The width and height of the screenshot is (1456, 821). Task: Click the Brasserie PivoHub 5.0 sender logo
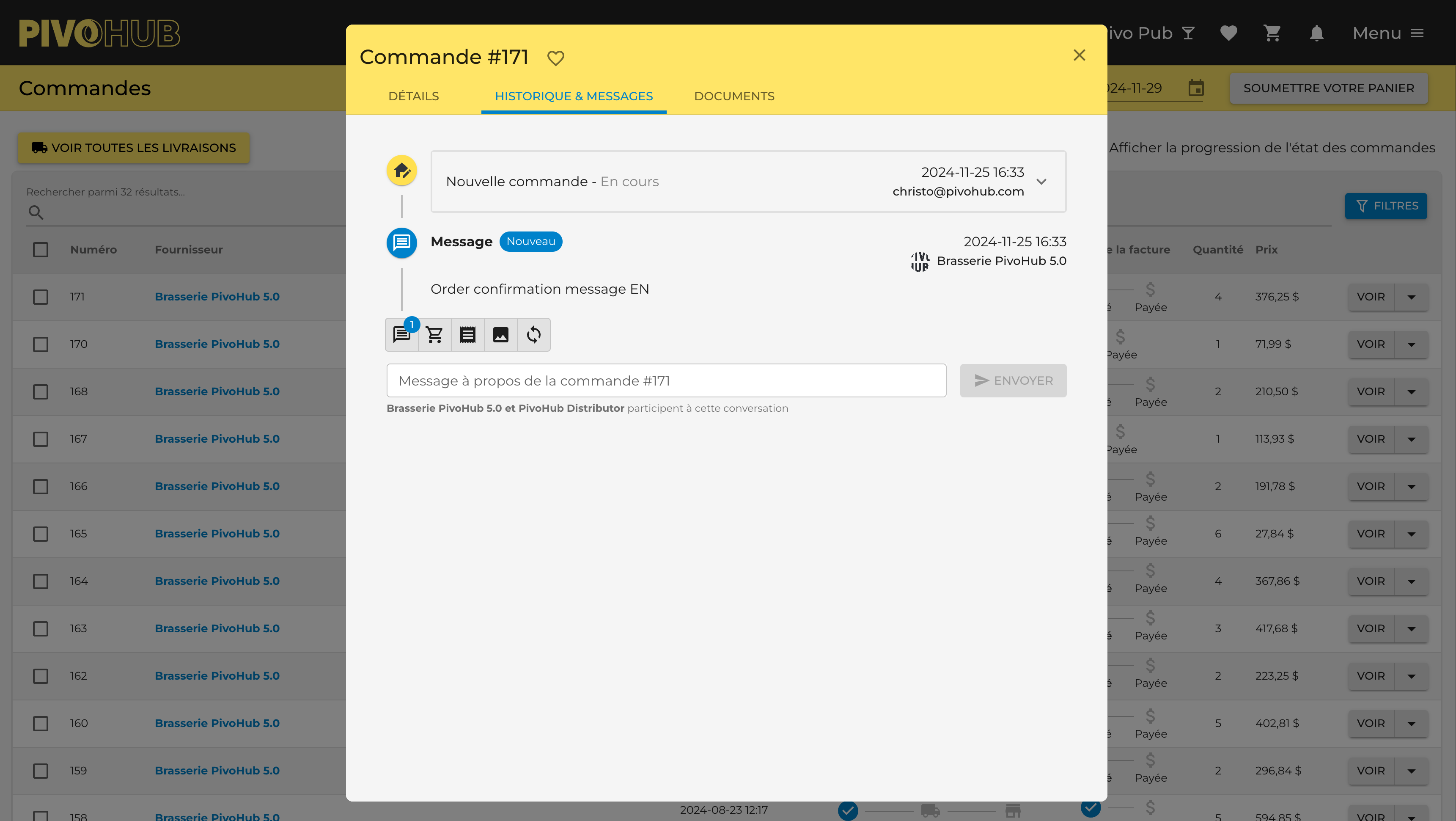point(920,261)
